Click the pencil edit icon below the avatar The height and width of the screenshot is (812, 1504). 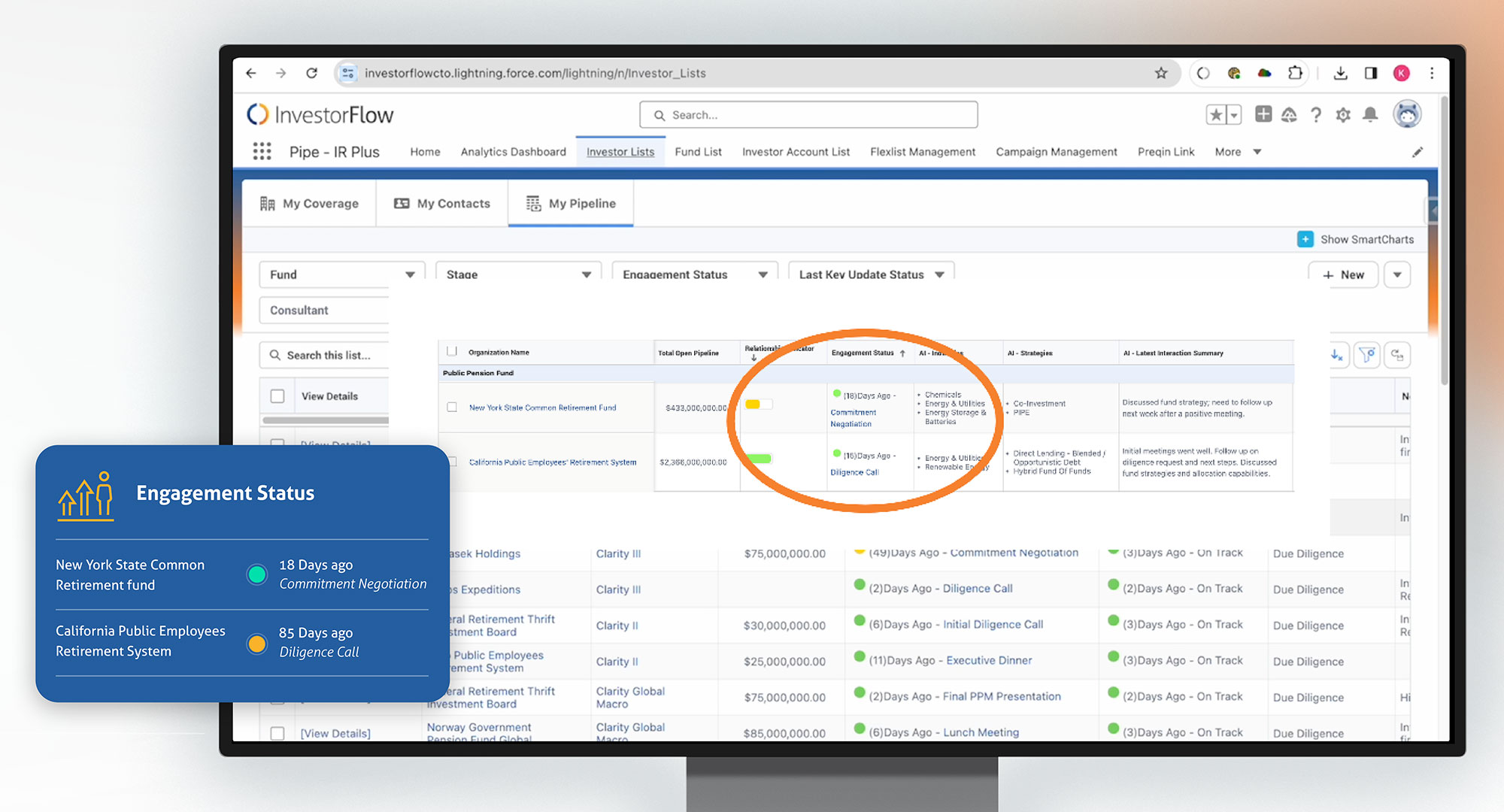tap(1418, 152)
